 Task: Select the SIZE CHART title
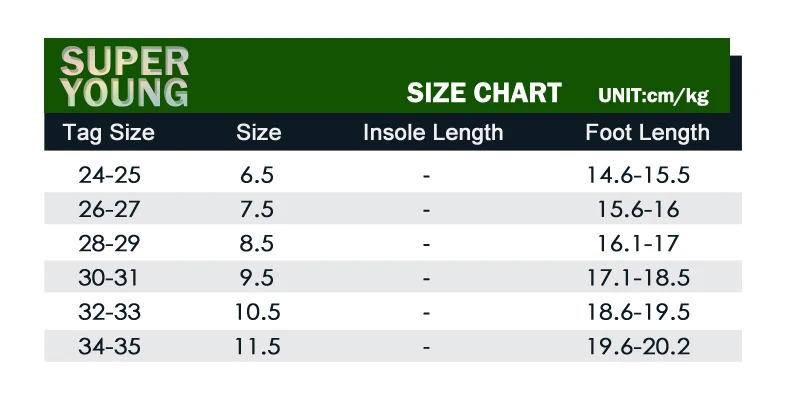(x=484, y=93)
